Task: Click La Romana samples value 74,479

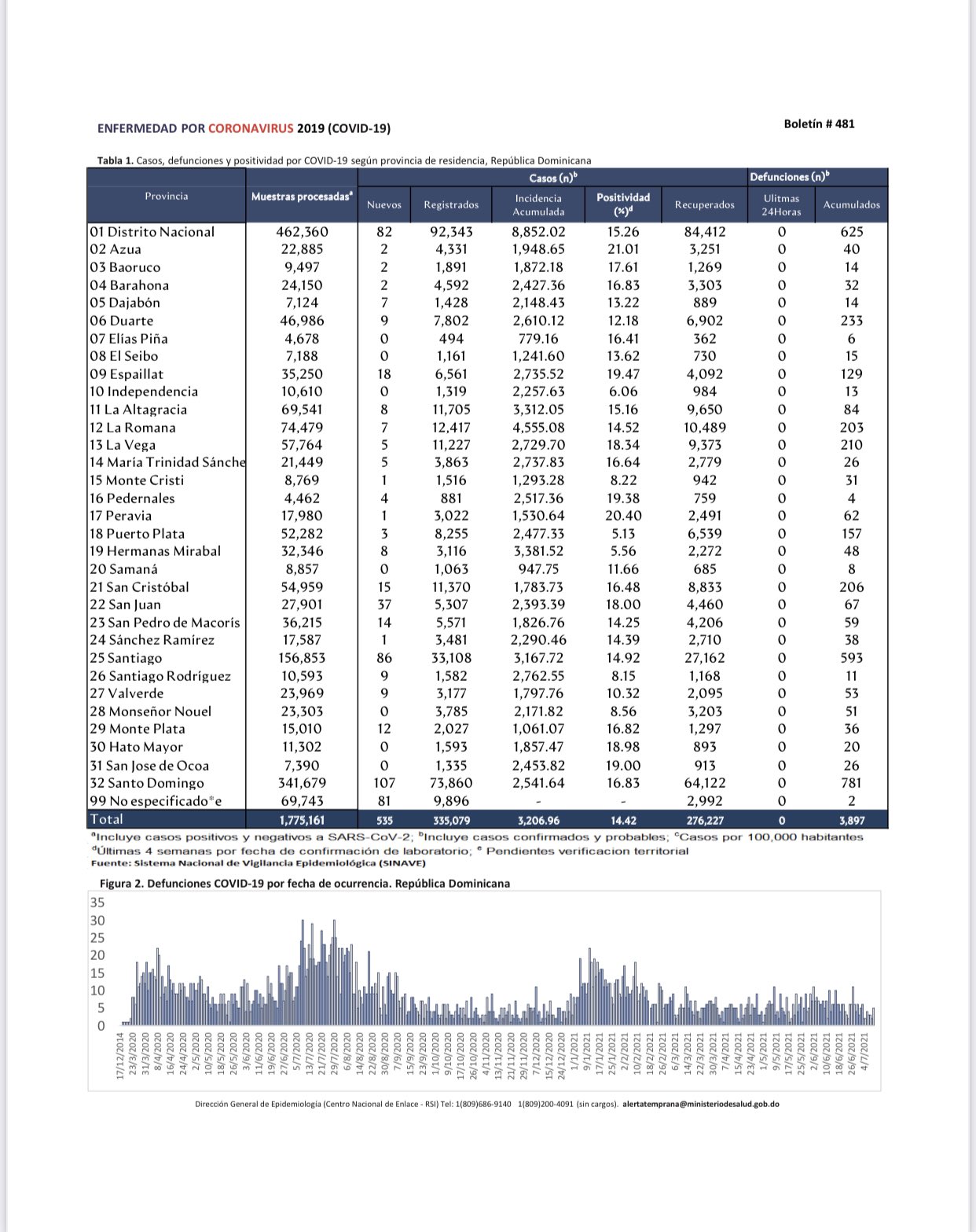Action: pyautogui.click(x=302, y=428)
